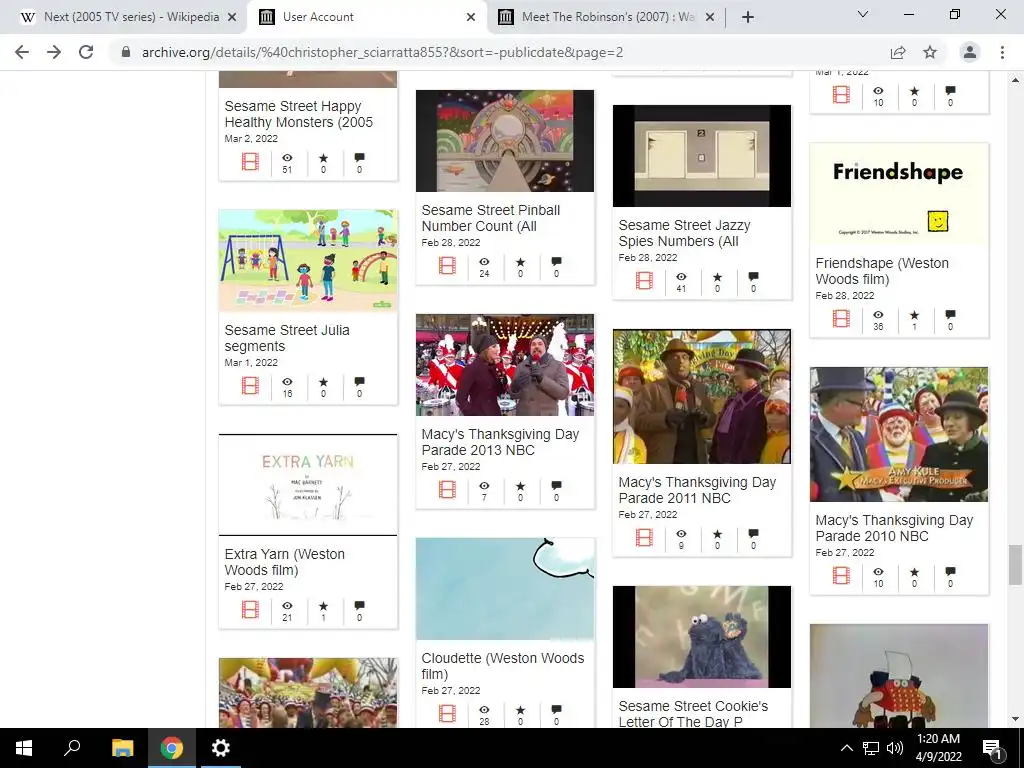Click the favorites star on Sesame Street Happy Healthy Monsters
The width and height of the screenshot is (1024, 768).
pyautogui.click(x=323, y=157)
